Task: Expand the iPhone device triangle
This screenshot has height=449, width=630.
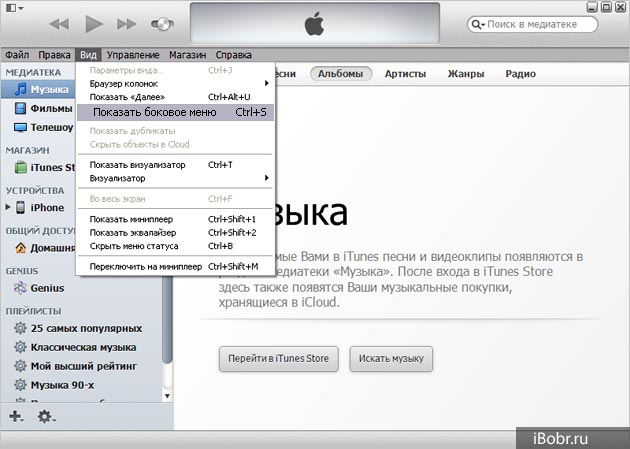Action: (8, 207)
